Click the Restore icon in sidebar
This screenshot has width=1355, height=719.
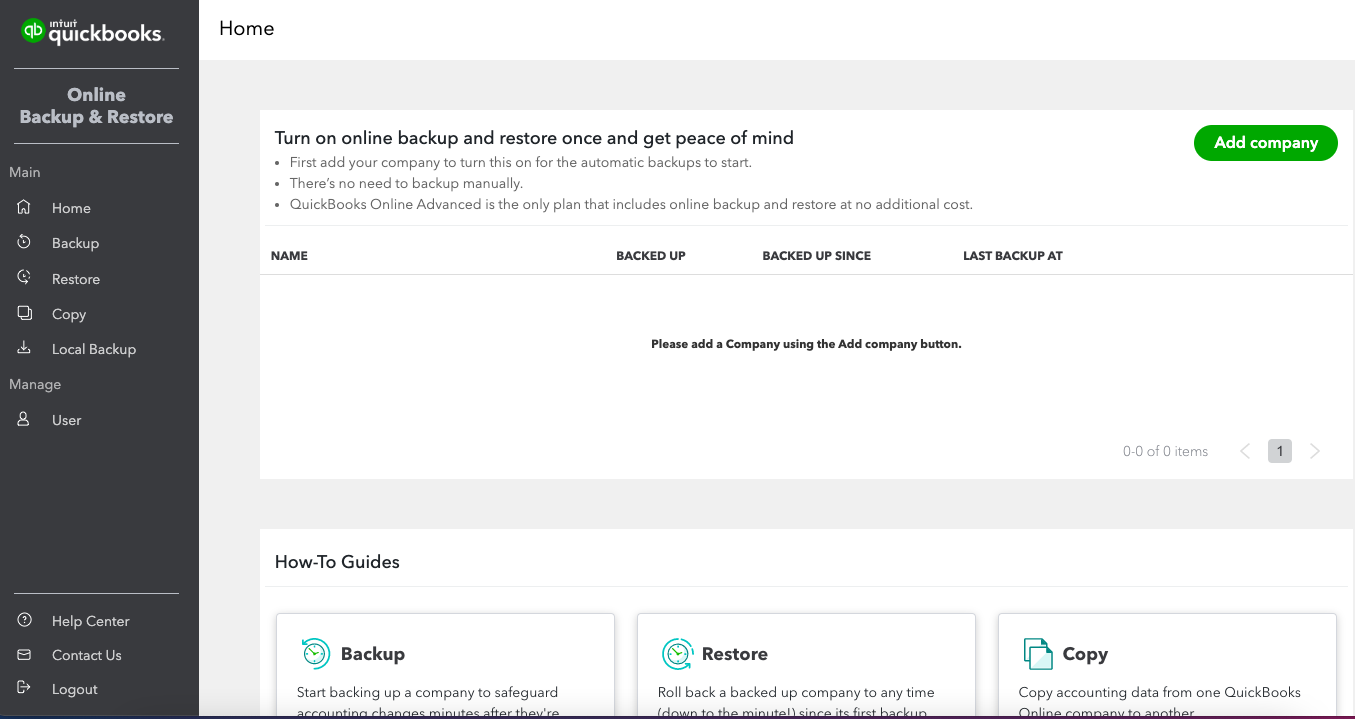[24, 278]
